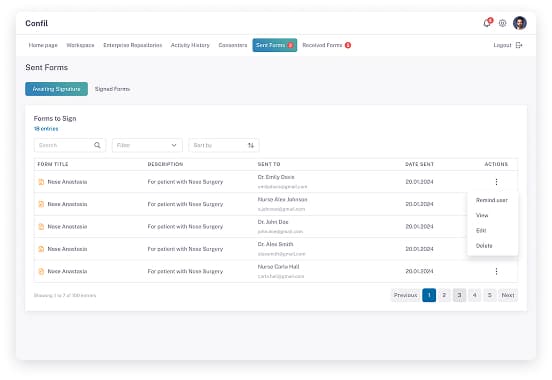Click Dr. Emily Davis recipient name
Image resolution: width=552 pixels, height=380 pixels.
(276, 177)
